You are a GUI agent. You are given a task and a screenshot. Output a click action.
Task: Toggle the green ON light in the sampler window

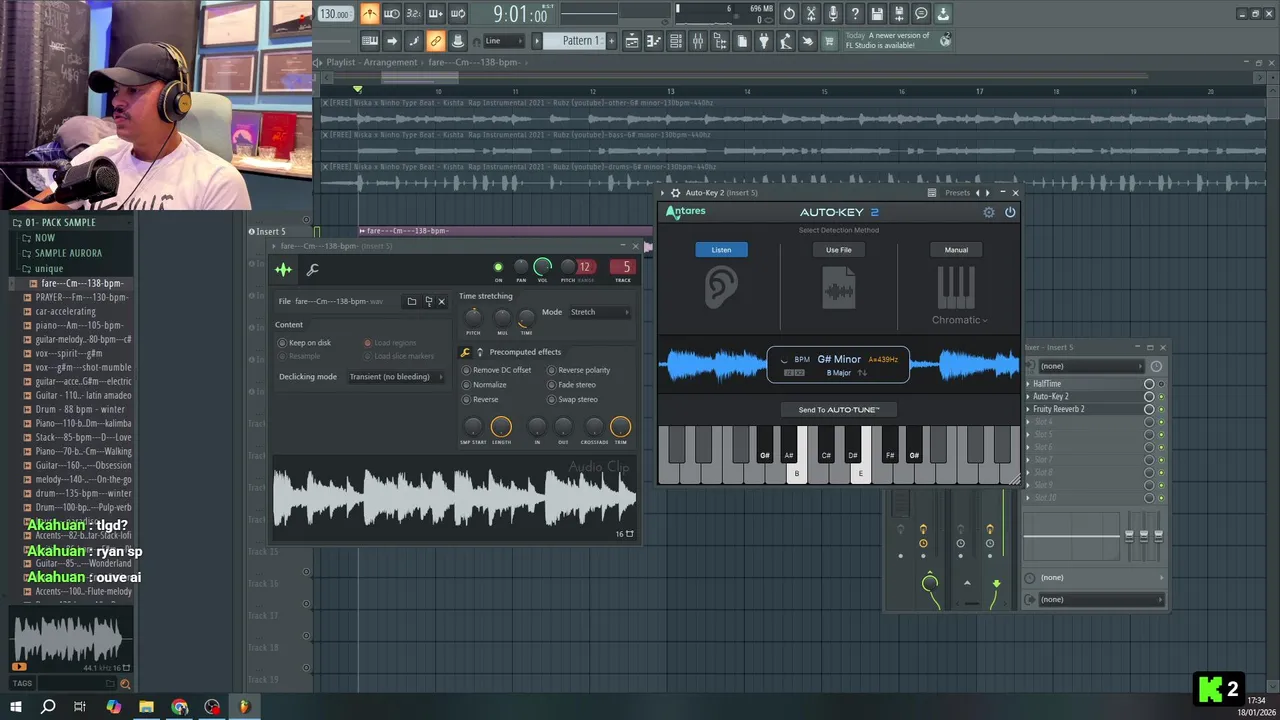coord(498,267)
